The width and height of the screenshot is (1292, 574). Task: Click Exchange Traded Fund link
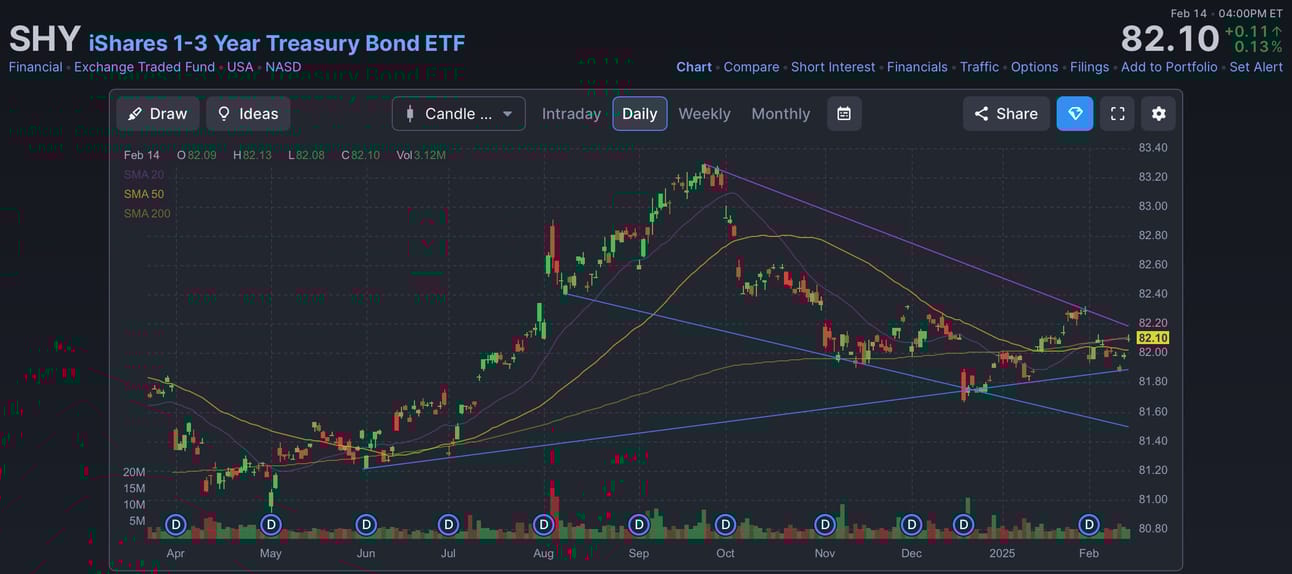click(145, 67)
